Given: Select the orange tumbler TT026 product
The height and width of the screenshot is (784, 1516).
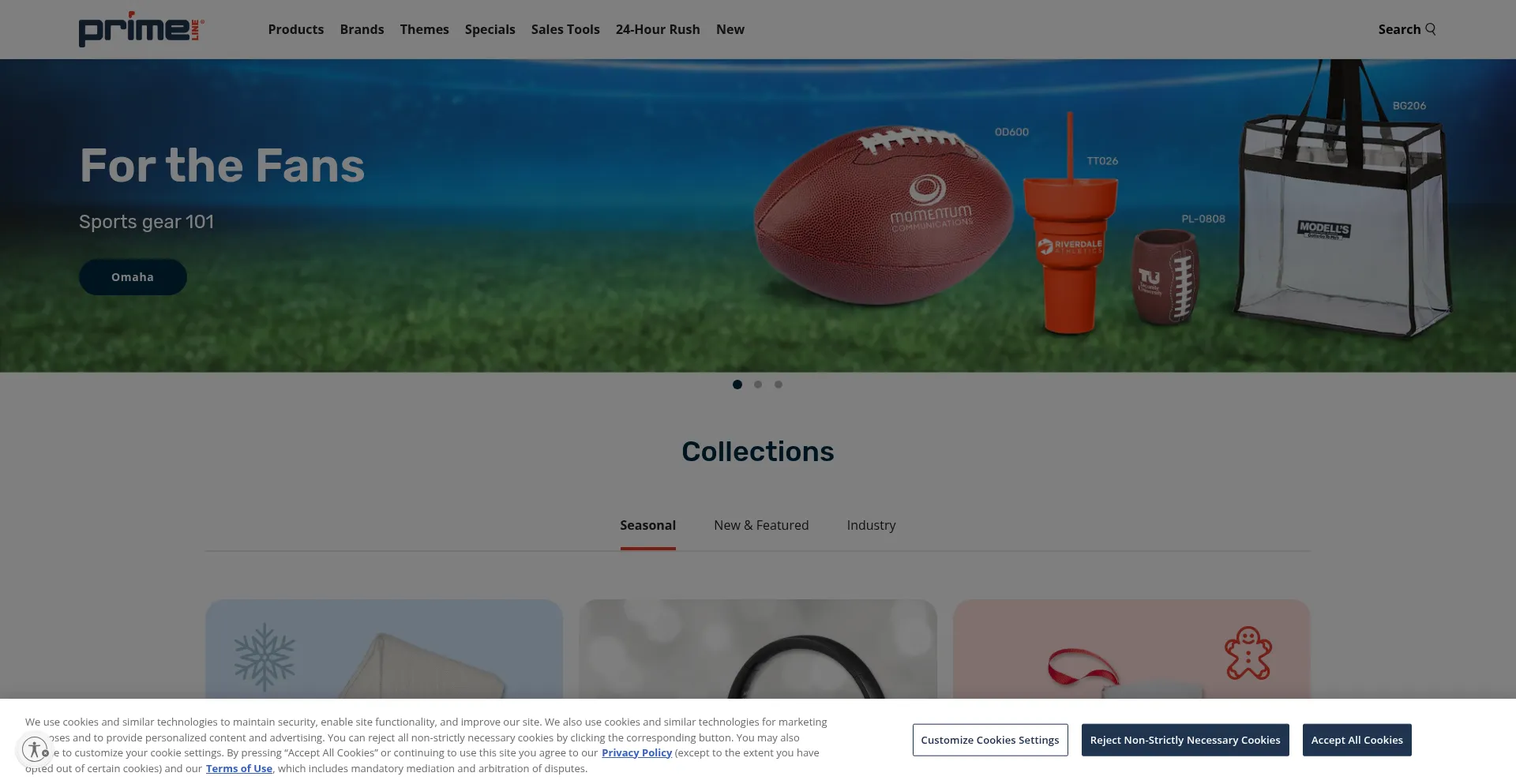Looking at the screenshot, I should (x=1070, y=225).
